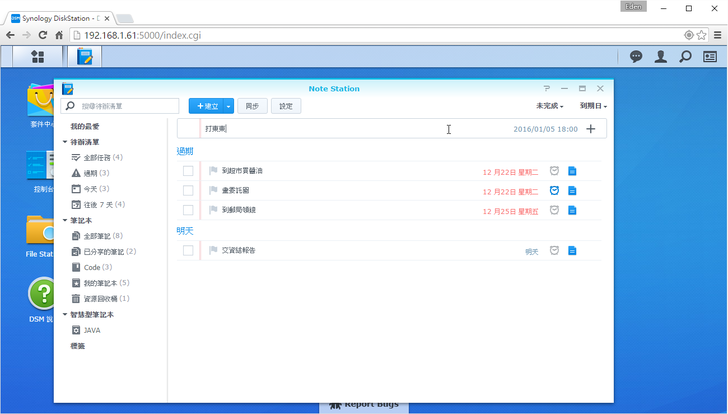The image size is (728, 414).
Task: Click the add task plus icon
Action: point(591,129)
